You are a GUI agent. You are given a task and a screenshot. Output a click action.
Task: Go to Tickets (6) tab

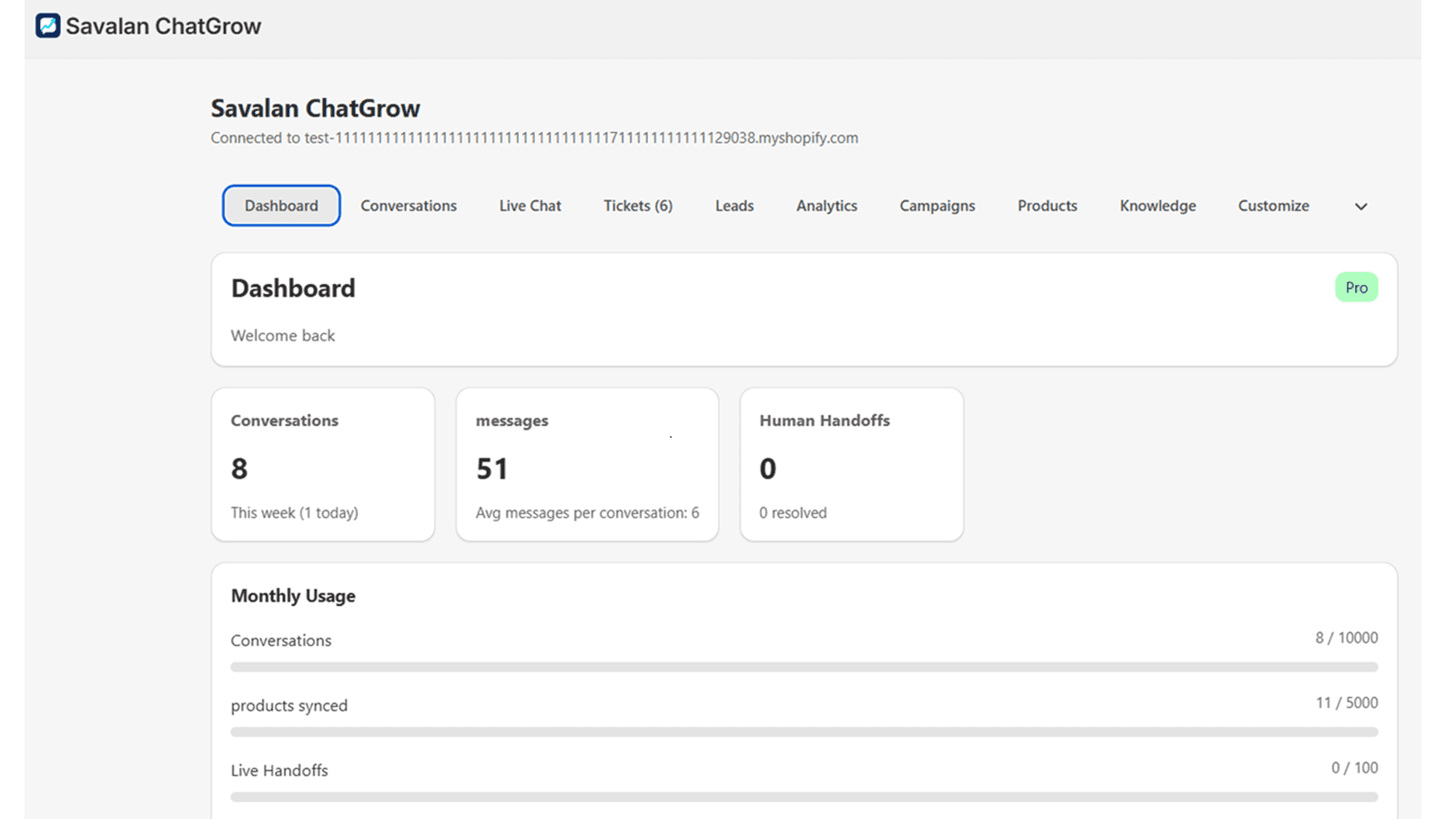(638, 206)
